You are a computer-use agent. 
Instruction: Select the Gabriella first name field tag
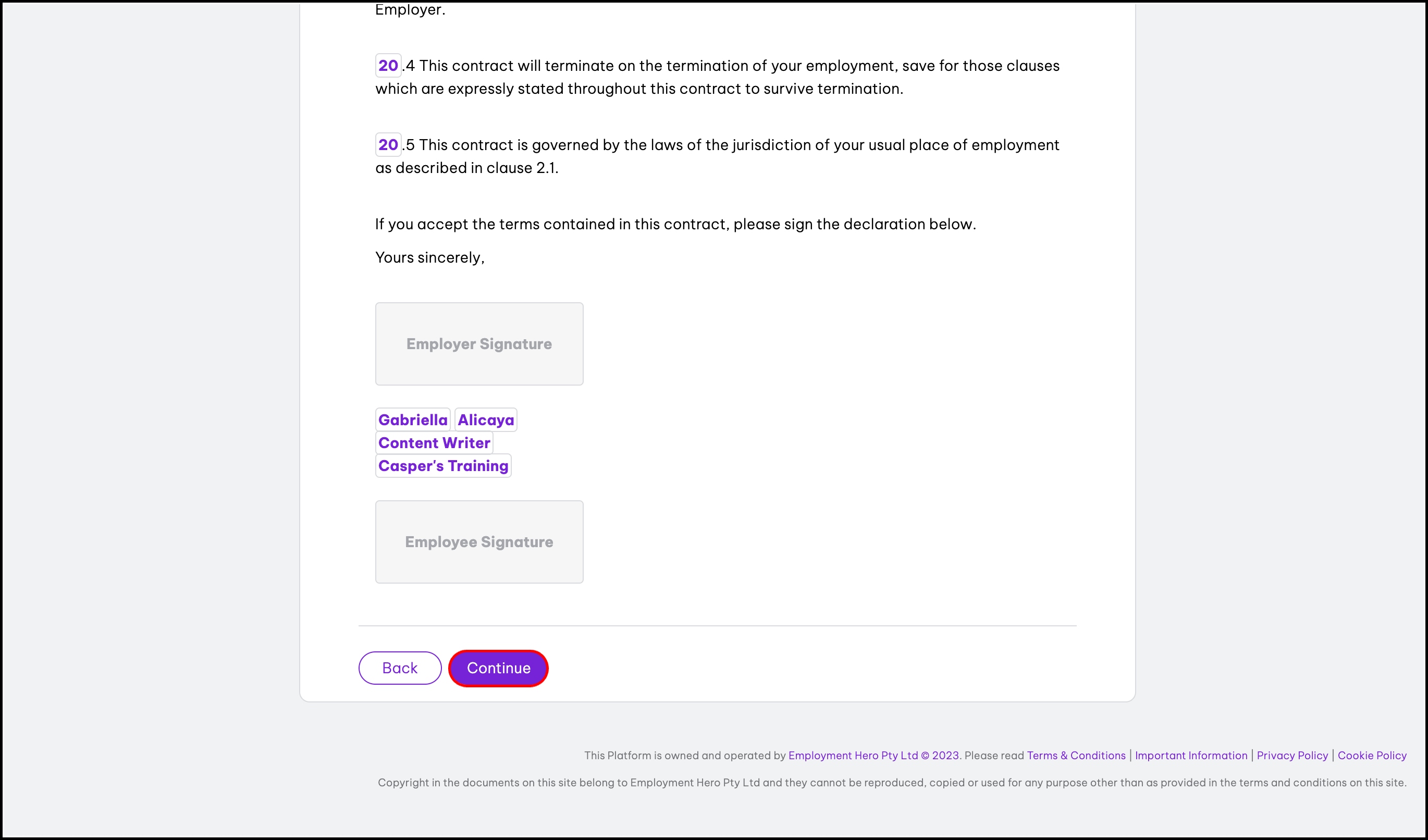pos(413,419)
